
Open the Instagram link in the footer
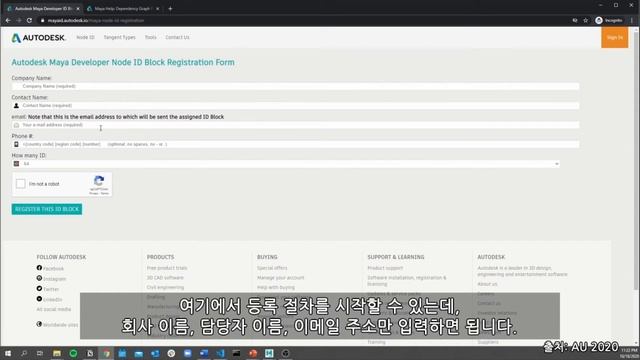pyautogui.click(x=54, y=279)
